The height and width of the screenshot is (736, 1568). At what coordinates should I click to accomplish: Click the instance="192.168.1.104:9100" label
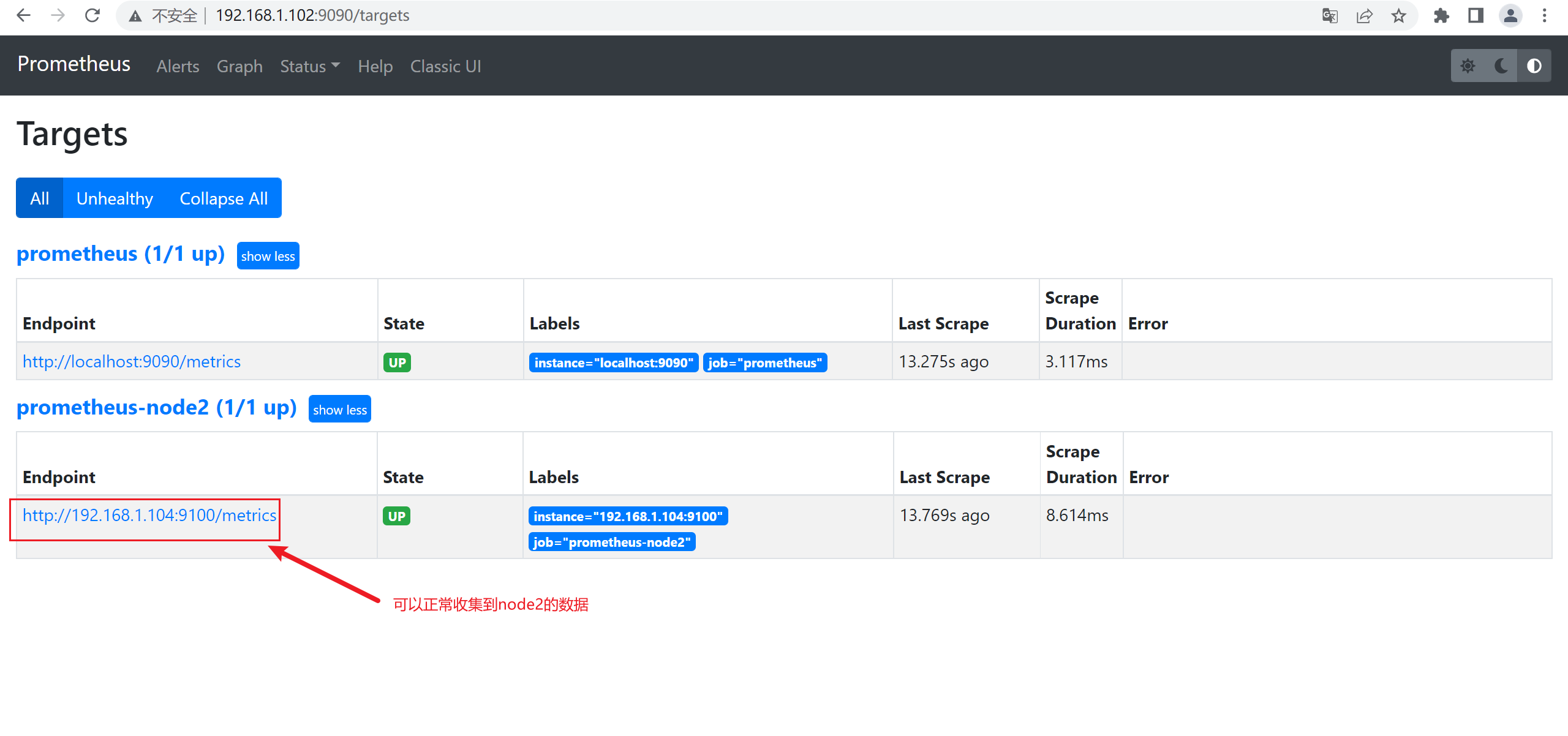coord(628,516)
